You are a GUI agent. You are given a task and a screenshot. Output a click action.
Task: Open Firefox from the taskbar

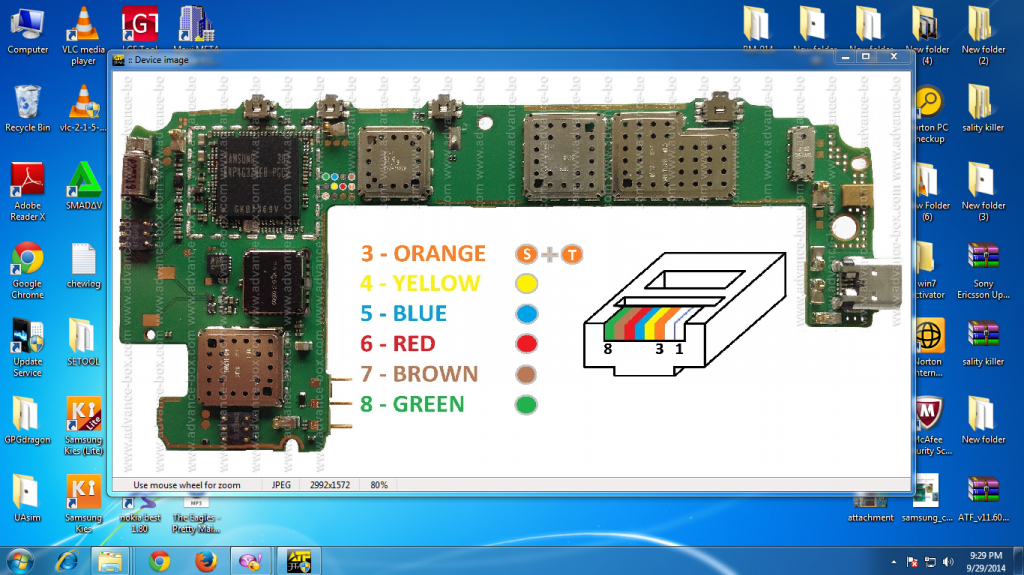tap(204, 560)
